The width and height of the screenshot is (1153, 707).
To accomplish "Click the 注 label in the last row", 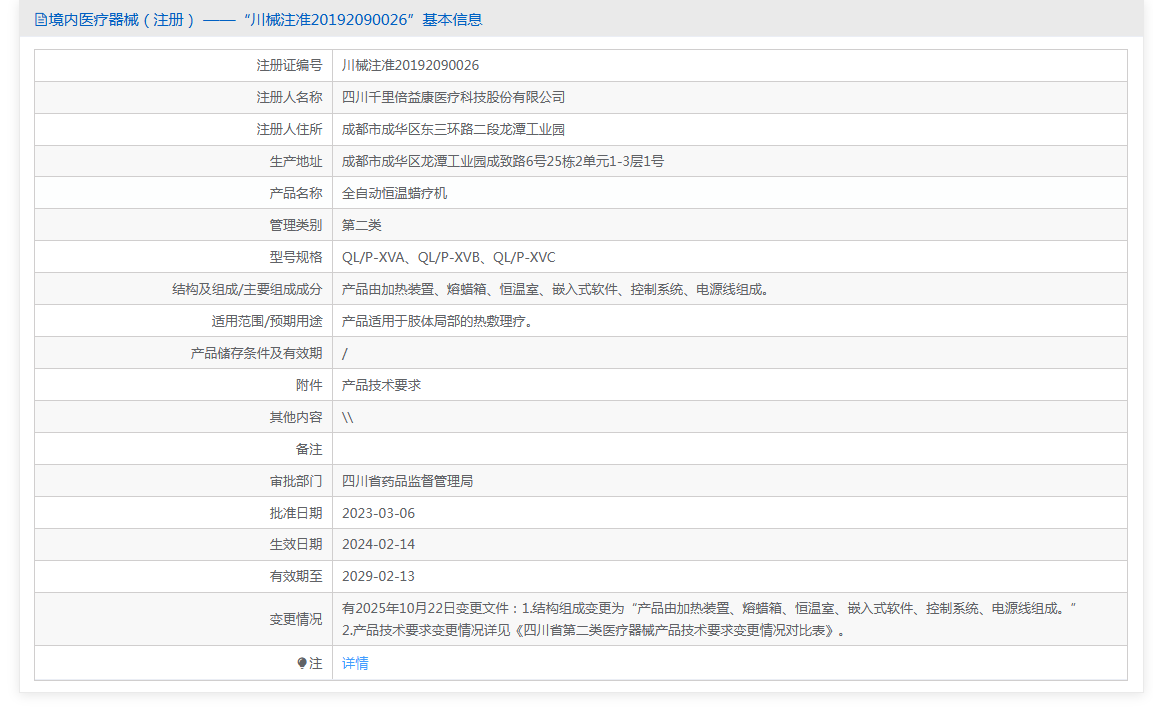I will coord(315,664).
